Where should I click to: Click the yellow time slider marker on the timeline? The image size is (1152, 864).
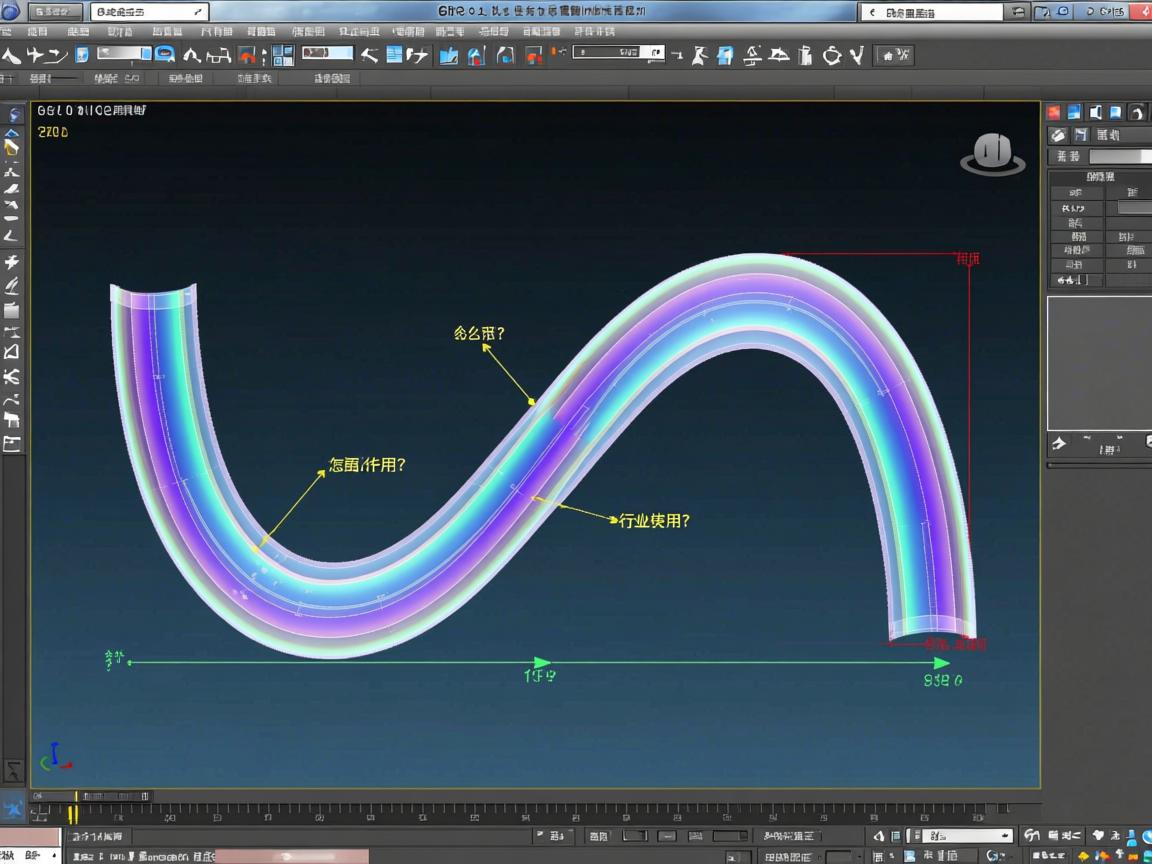pos(73,814)
